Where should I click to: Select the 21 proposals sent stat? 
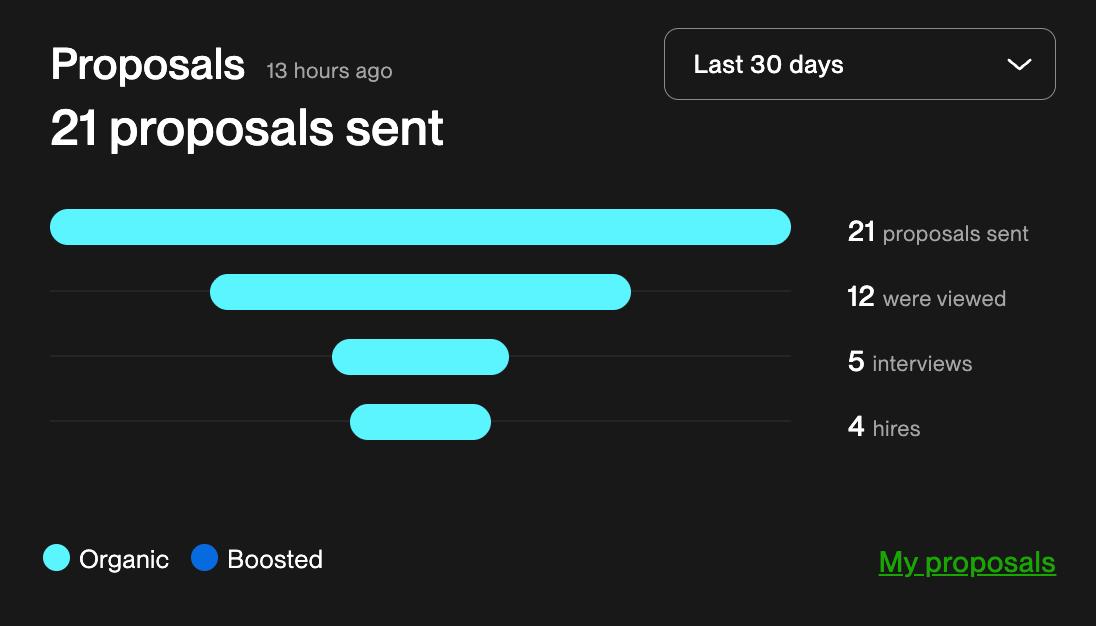point(938,233)
